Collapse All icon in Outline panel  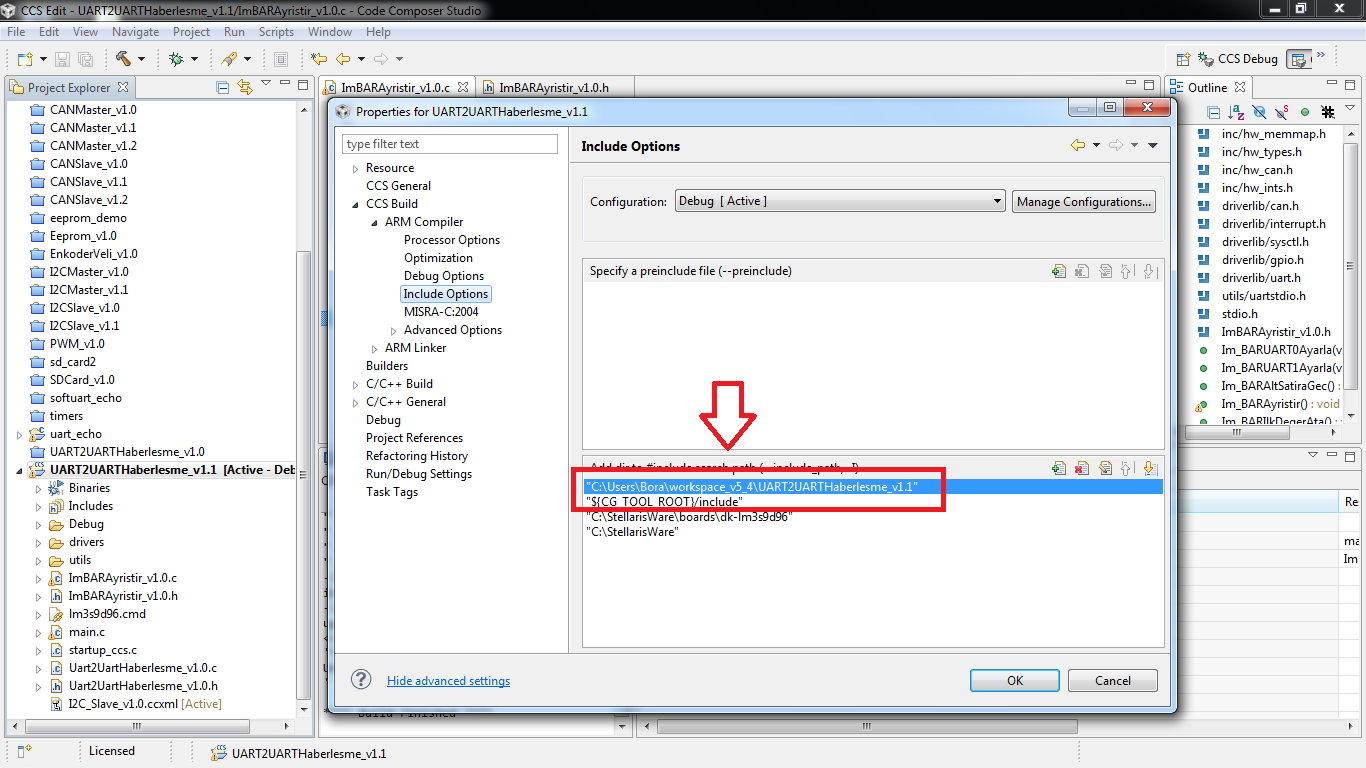coord(1213,112)
